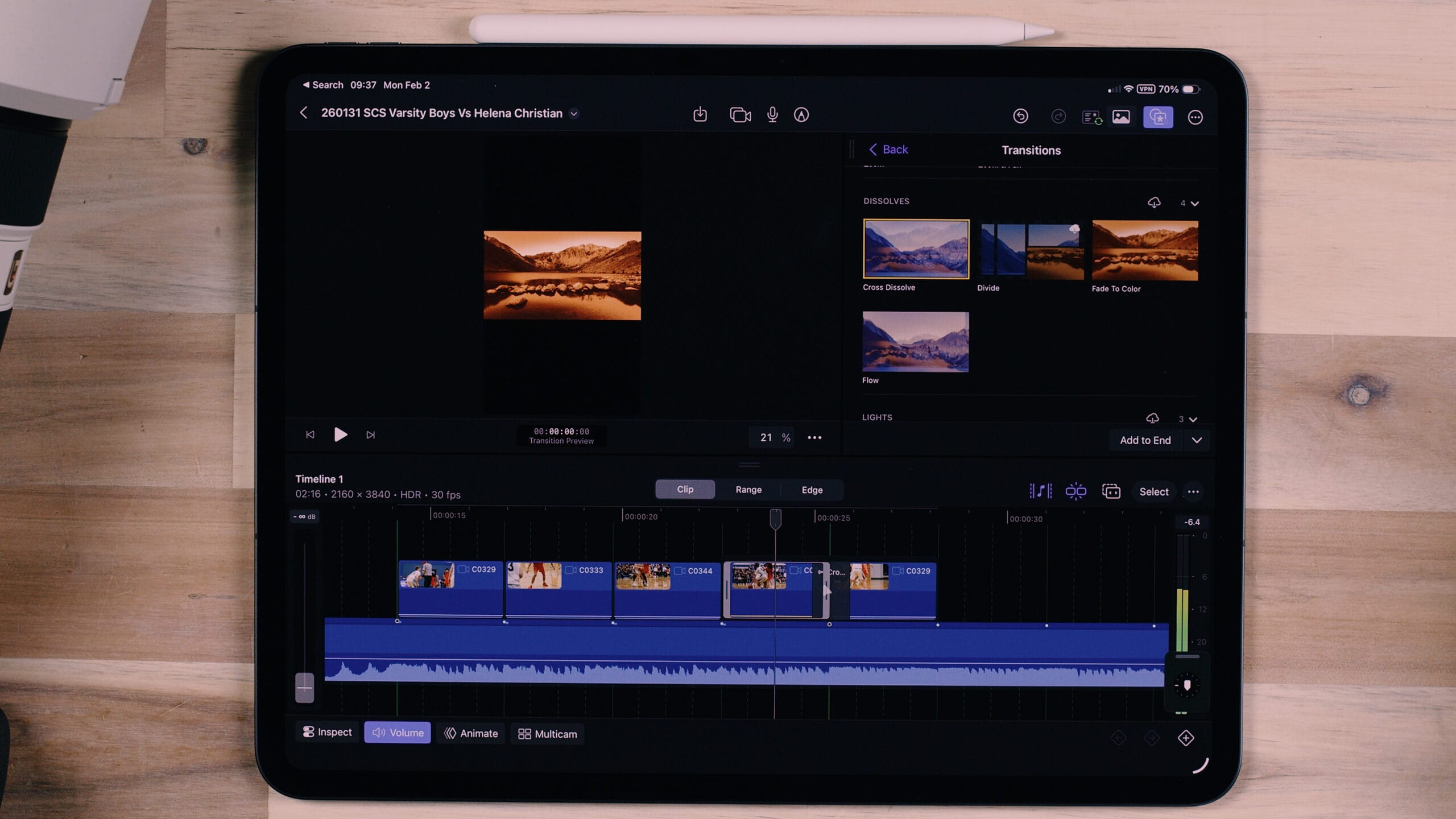
Task: Toggle the Animate mode button
Action: (x=471, y=733)
